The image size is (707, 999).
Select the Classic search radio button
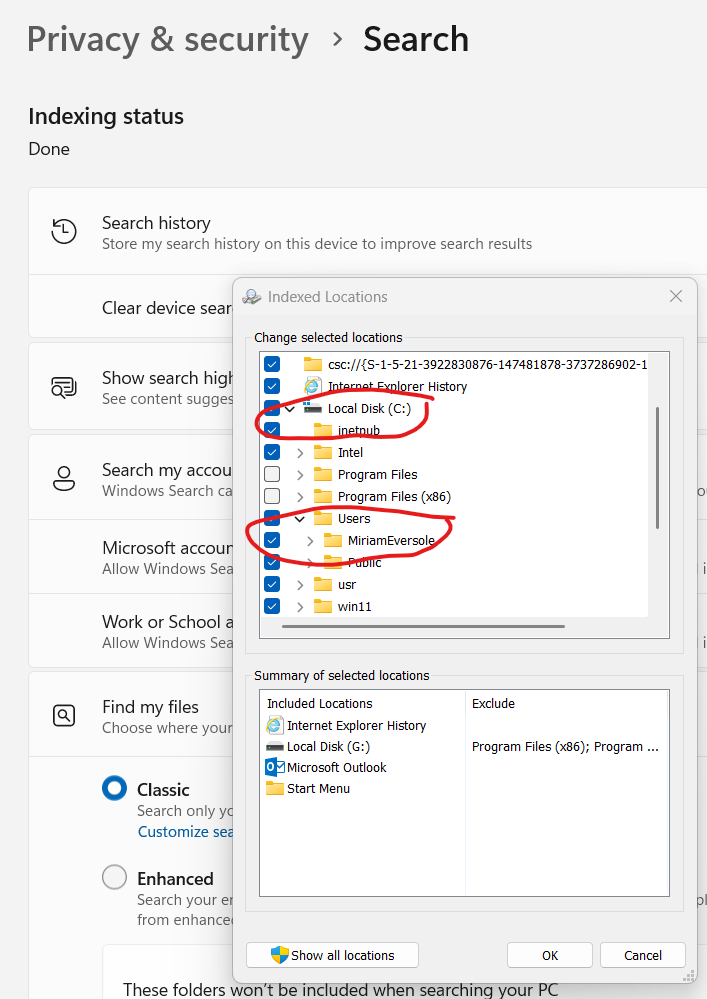coord(115,788)
